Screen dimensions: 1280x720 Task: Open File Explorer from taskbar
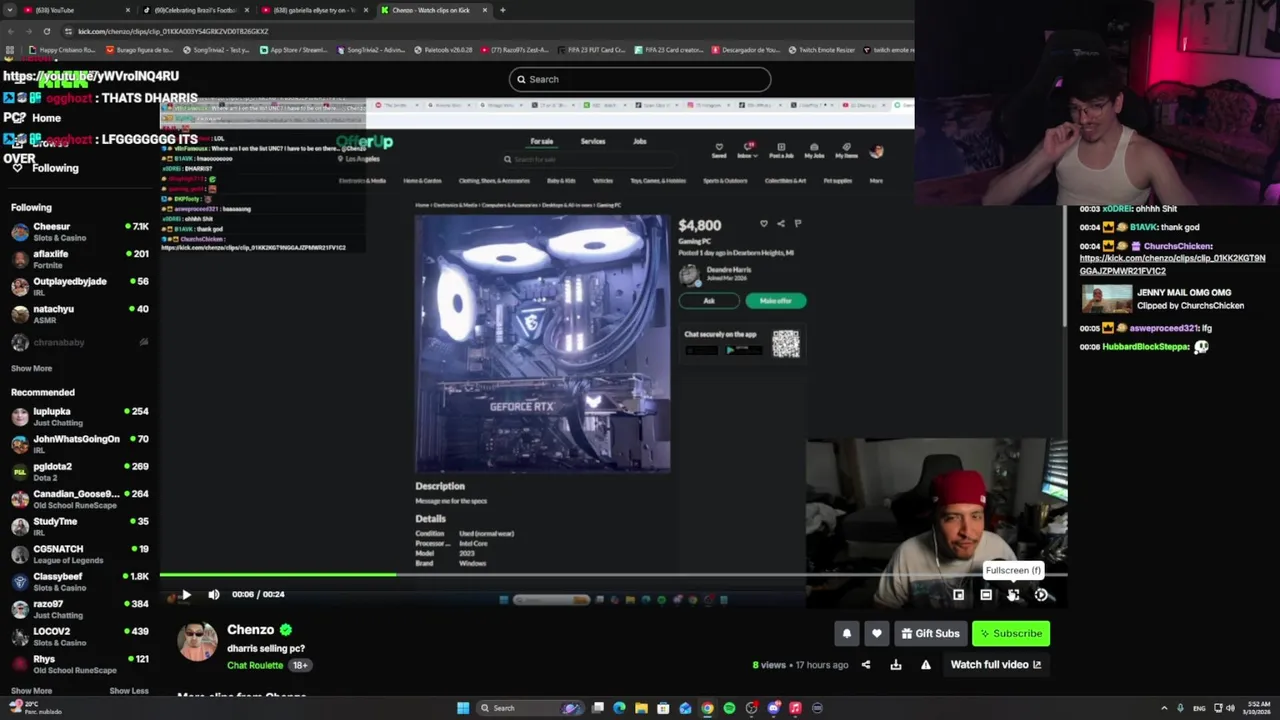click(x=641, y=708)
